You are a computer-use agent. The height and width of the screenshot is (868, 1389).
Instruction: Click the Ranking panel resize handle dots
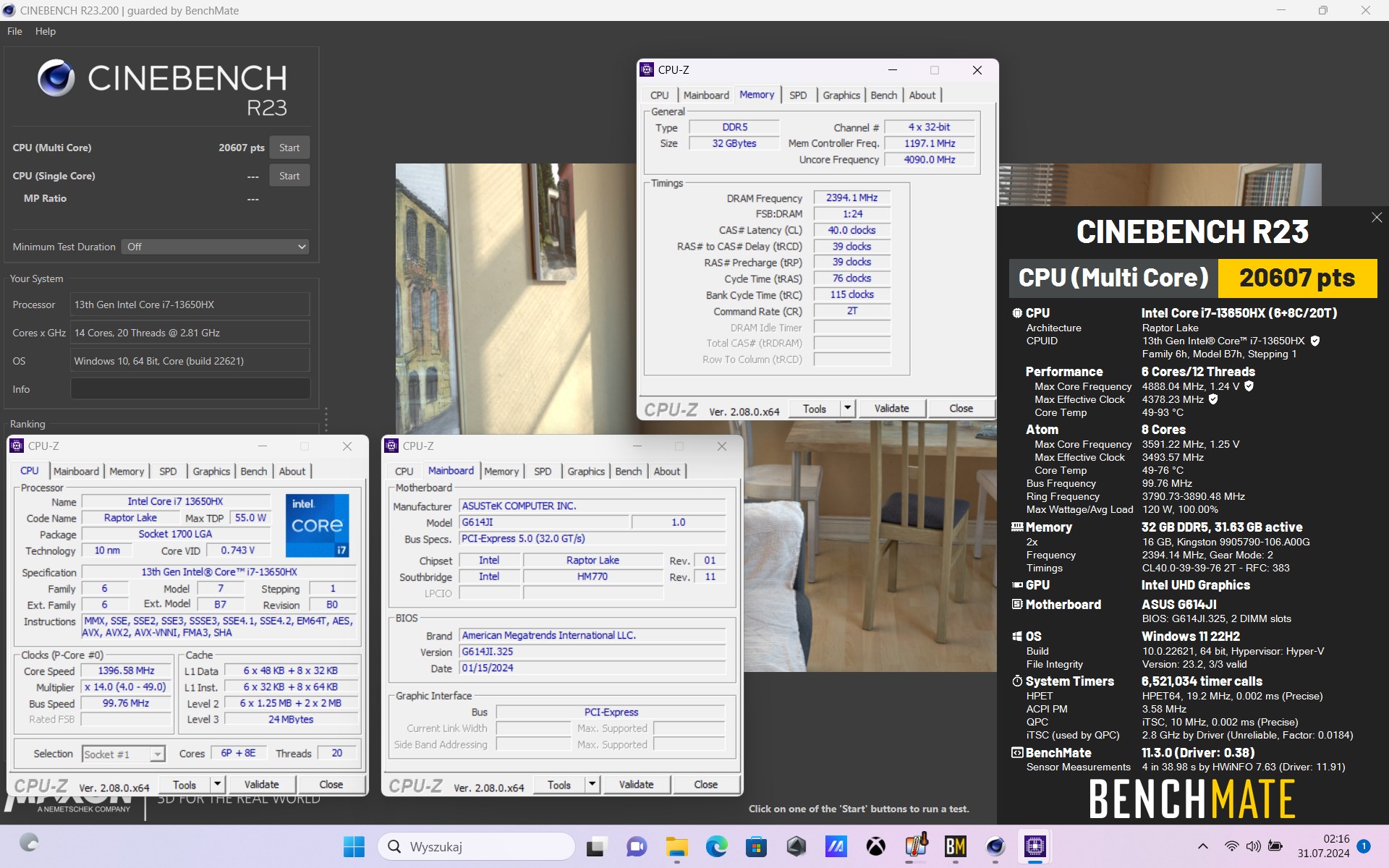click(x=326, y=419)
